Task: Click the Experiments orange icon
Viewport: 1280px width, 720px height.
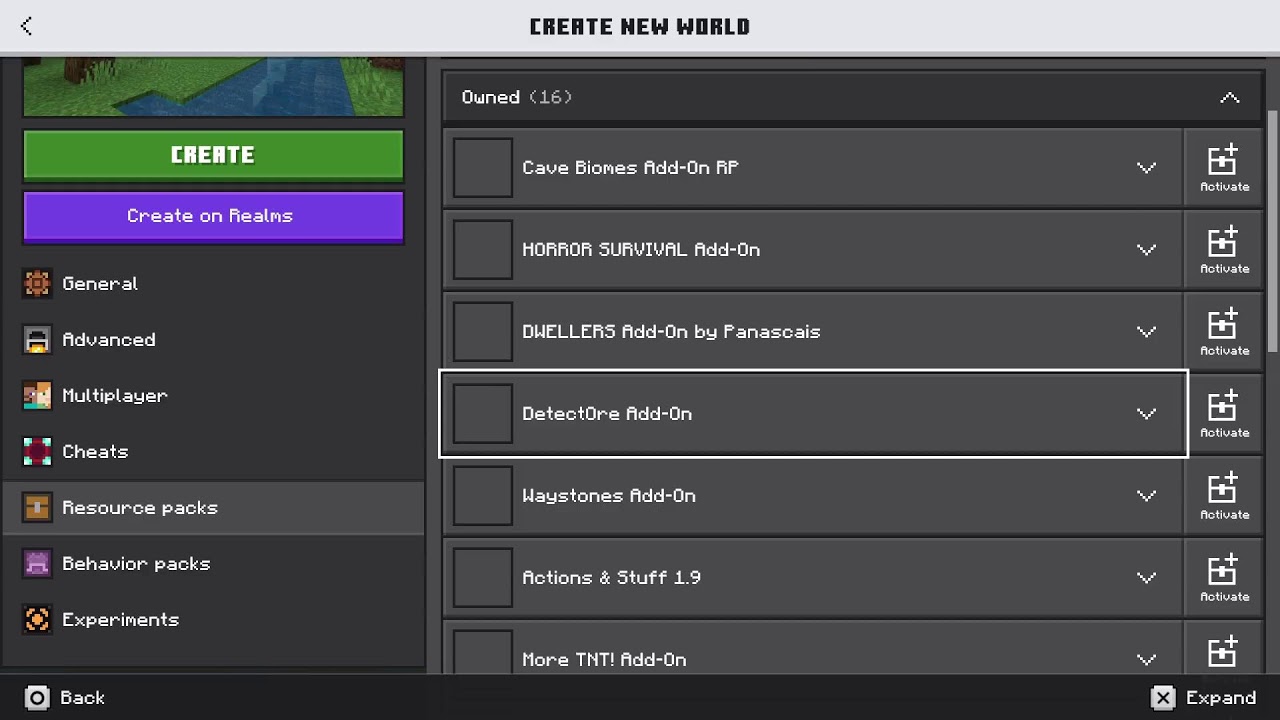Action: (37, 620)
